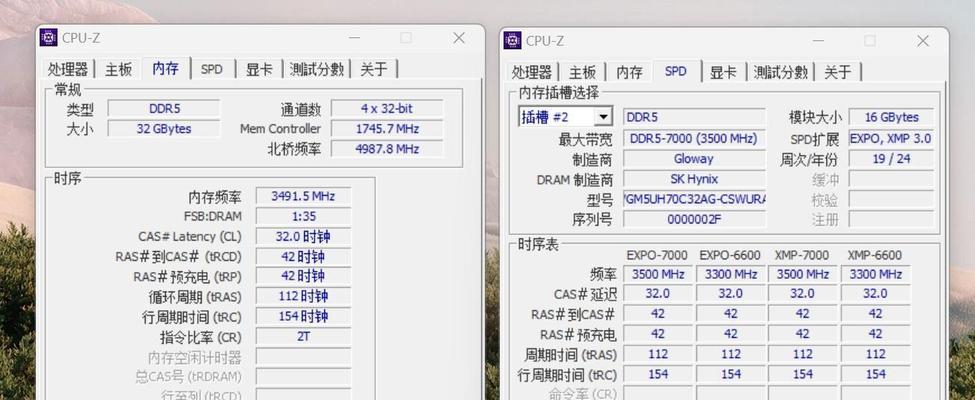This screenshot has width=975, height=400.
Task: Click the 112 时钟 tRAS value in left window
Action: click(303, 296)
